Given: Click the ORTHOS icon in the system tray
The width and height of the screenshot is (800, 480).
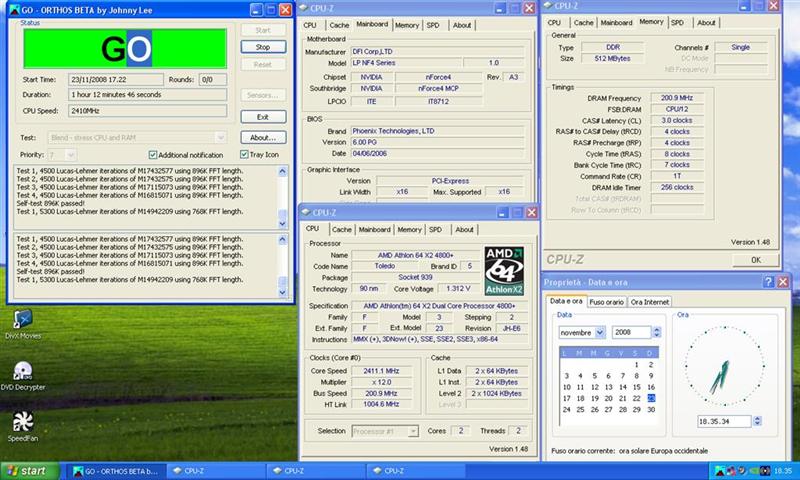Looking at the screenshot, I should [719, 471].
